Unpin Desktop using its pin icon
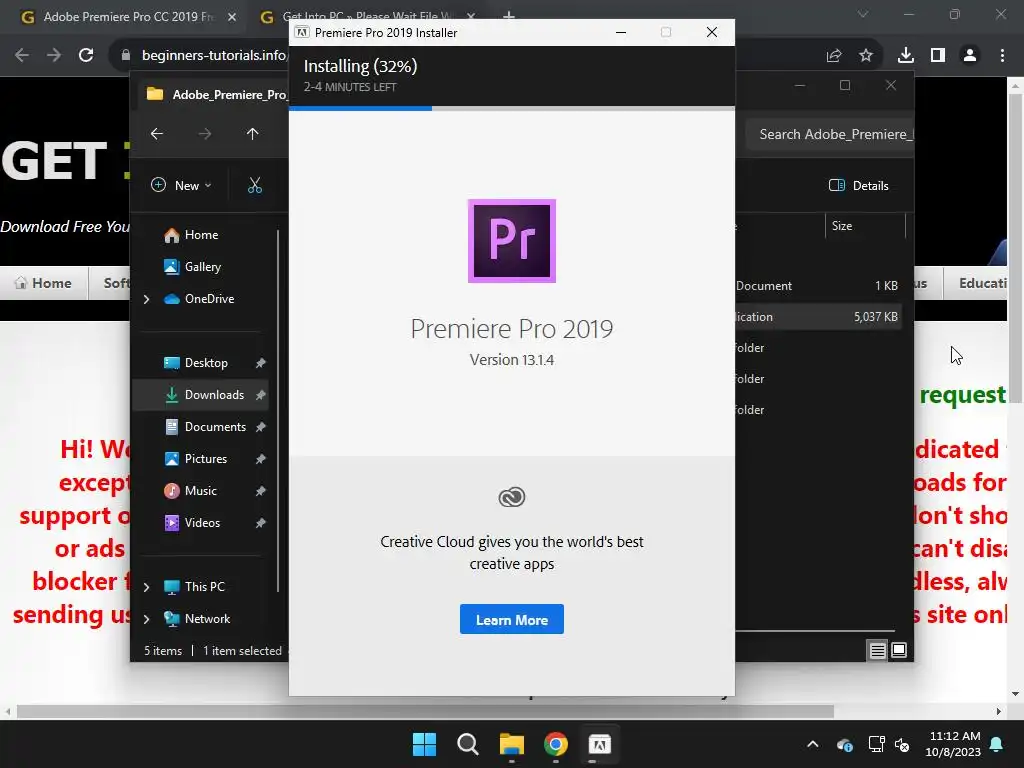The height and width of the screenshot is (768, 1024). point(261,363)
